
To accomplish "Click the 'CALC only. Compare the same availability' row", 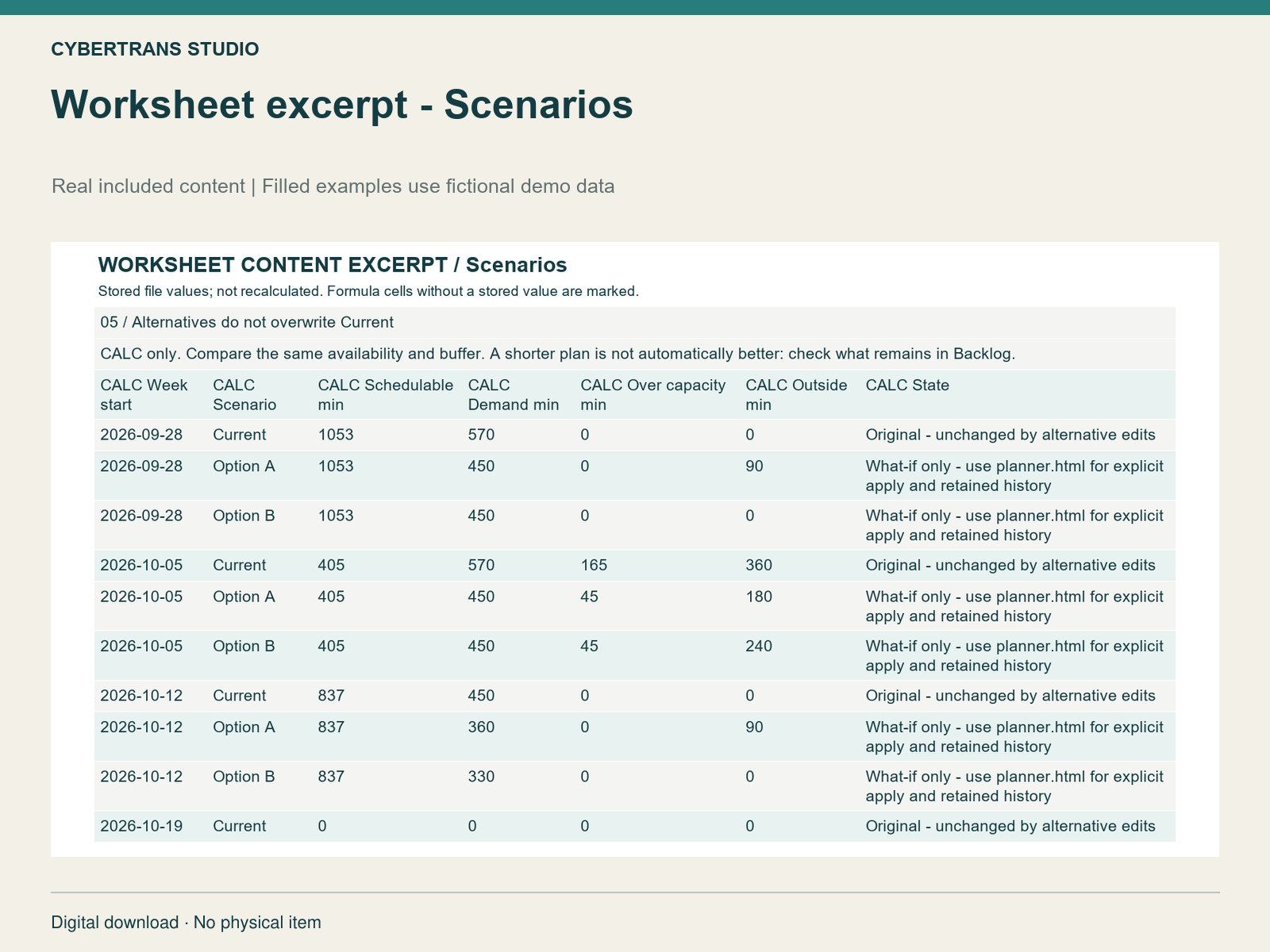I will coord(635,354).
